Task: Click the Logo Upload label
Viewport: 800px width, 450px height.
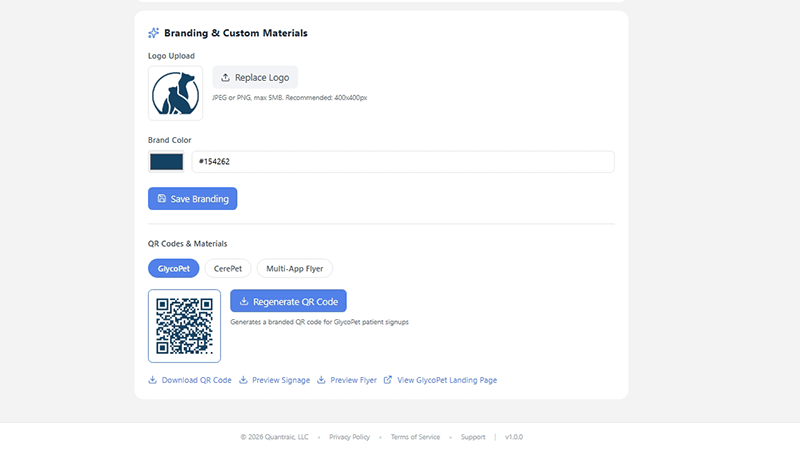Action: [x=171, y=56]
